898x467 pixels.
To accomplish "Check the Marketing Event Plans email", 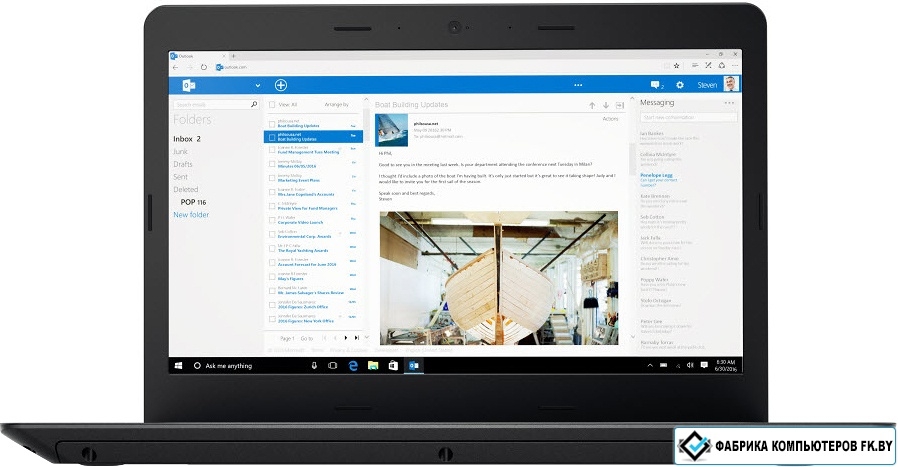I will (272, 178).
